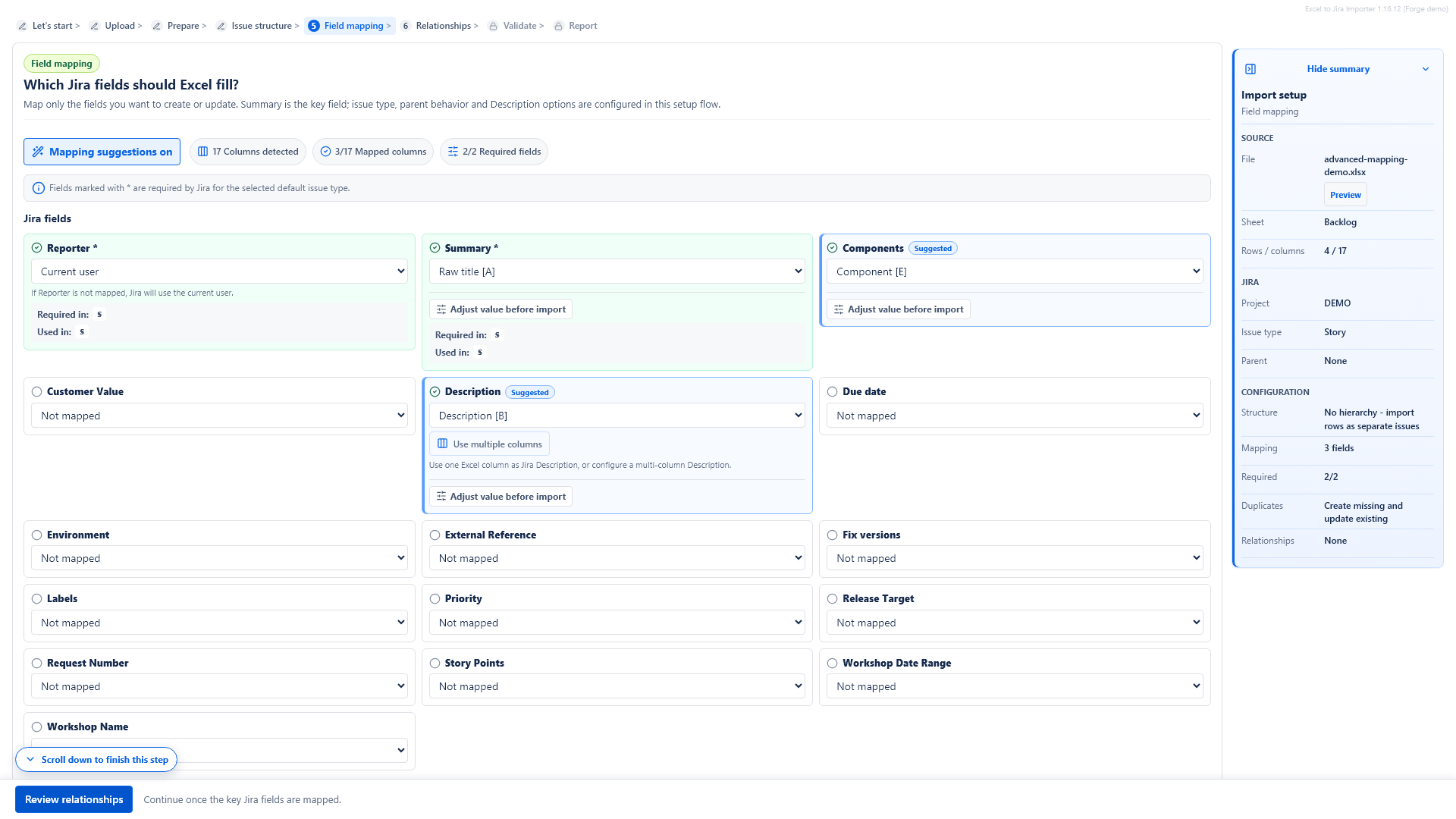This screenshot has width=1456, height=819.
Task: Open the Components Component [E] dropdown
Action: point(1015,271)
